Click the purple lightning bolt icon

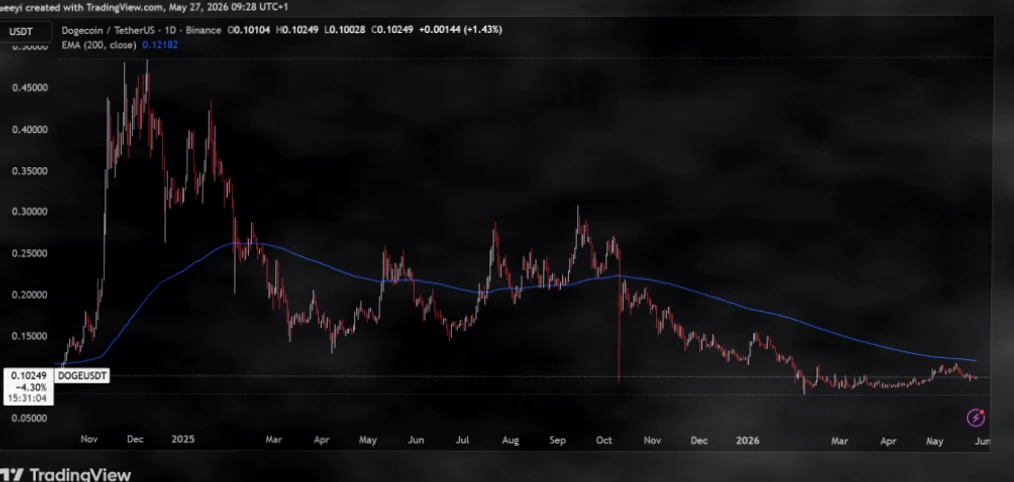tap(975, 417)
